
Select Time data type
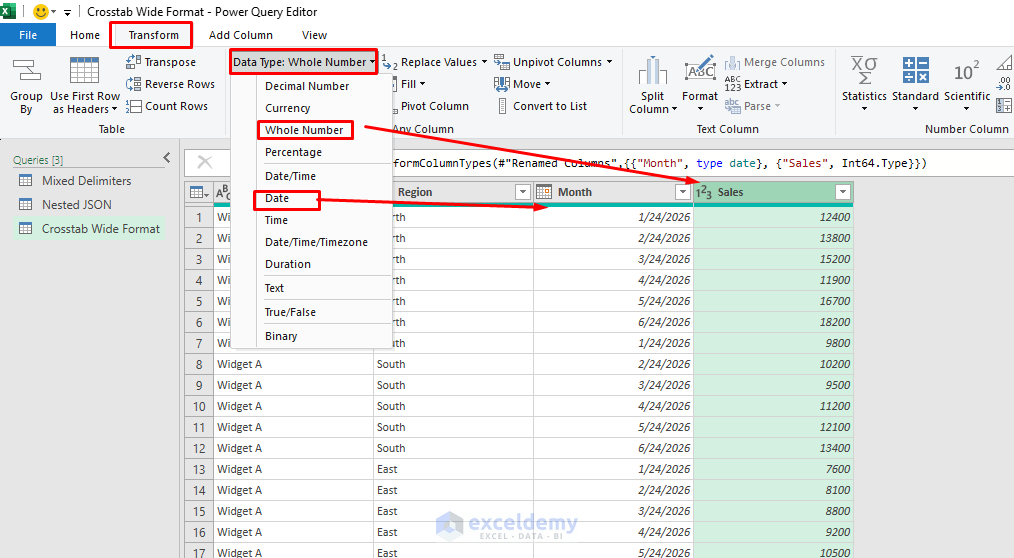(x=276, y=220)
